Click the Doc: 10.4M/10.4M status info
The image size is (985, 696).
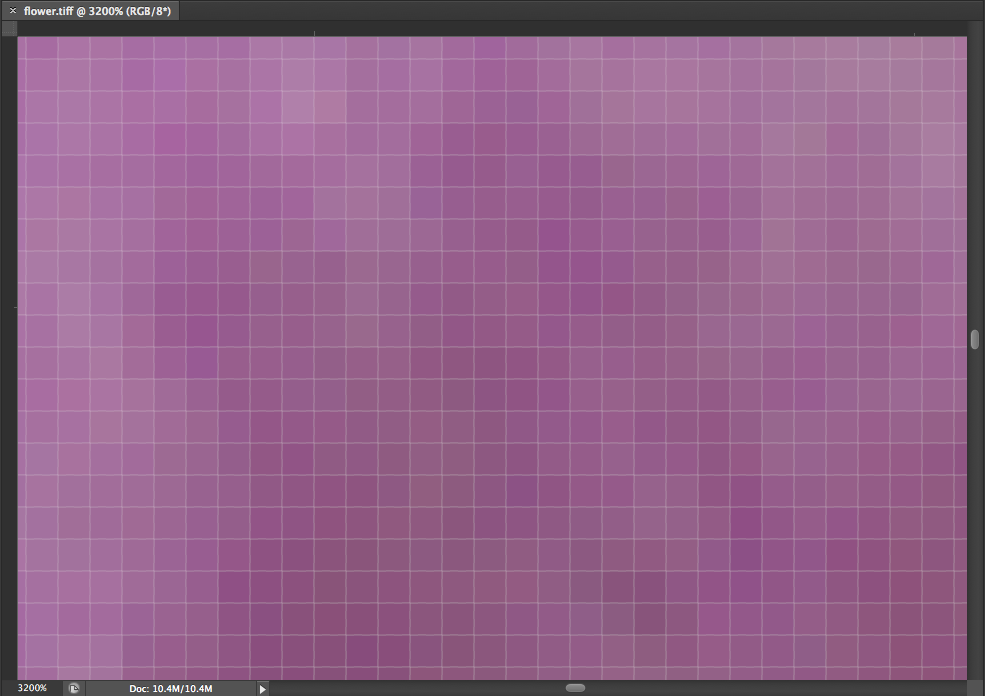(170, 688)
